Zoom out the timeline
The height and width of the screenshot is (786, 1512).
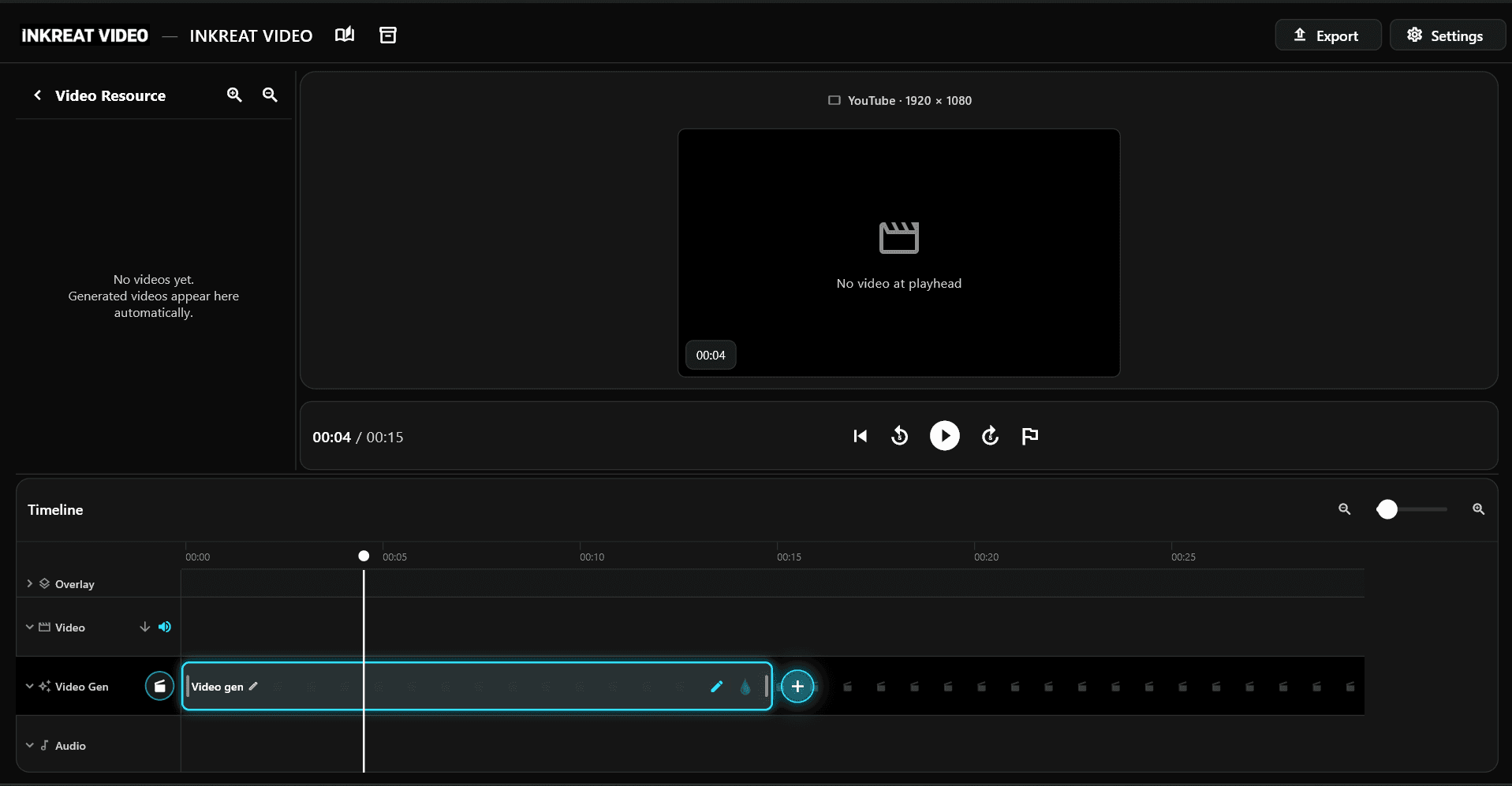(x=1345, y=509)
